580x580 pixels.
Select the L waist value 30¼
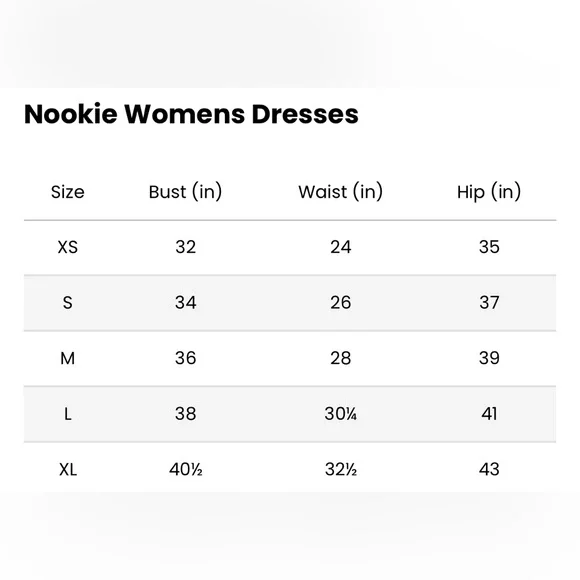point(341,414)
